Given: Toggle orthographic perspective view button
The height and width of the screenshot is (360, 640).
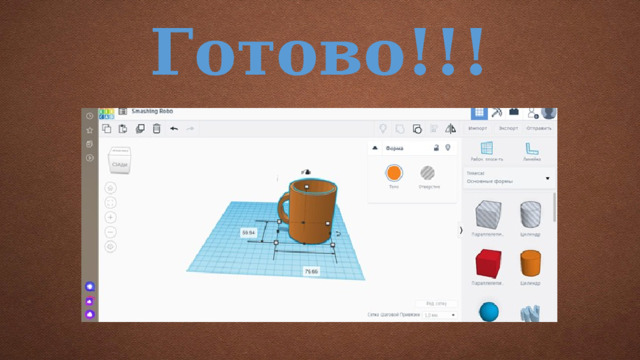Looking at the screenshot, I should point(110,247).
